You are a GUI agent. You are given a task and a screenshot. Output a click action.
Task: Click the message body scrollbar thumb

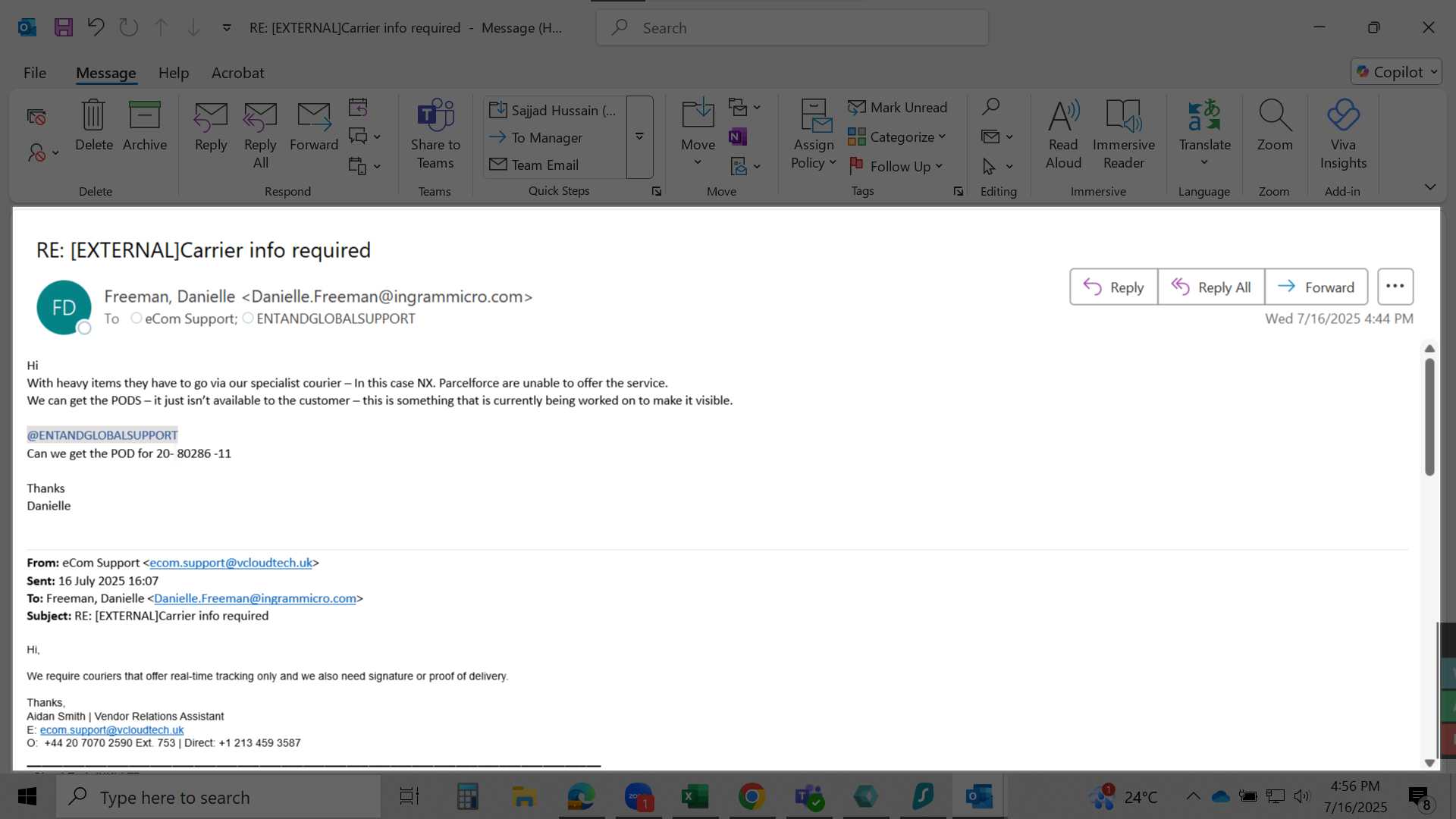[1429, 417]
